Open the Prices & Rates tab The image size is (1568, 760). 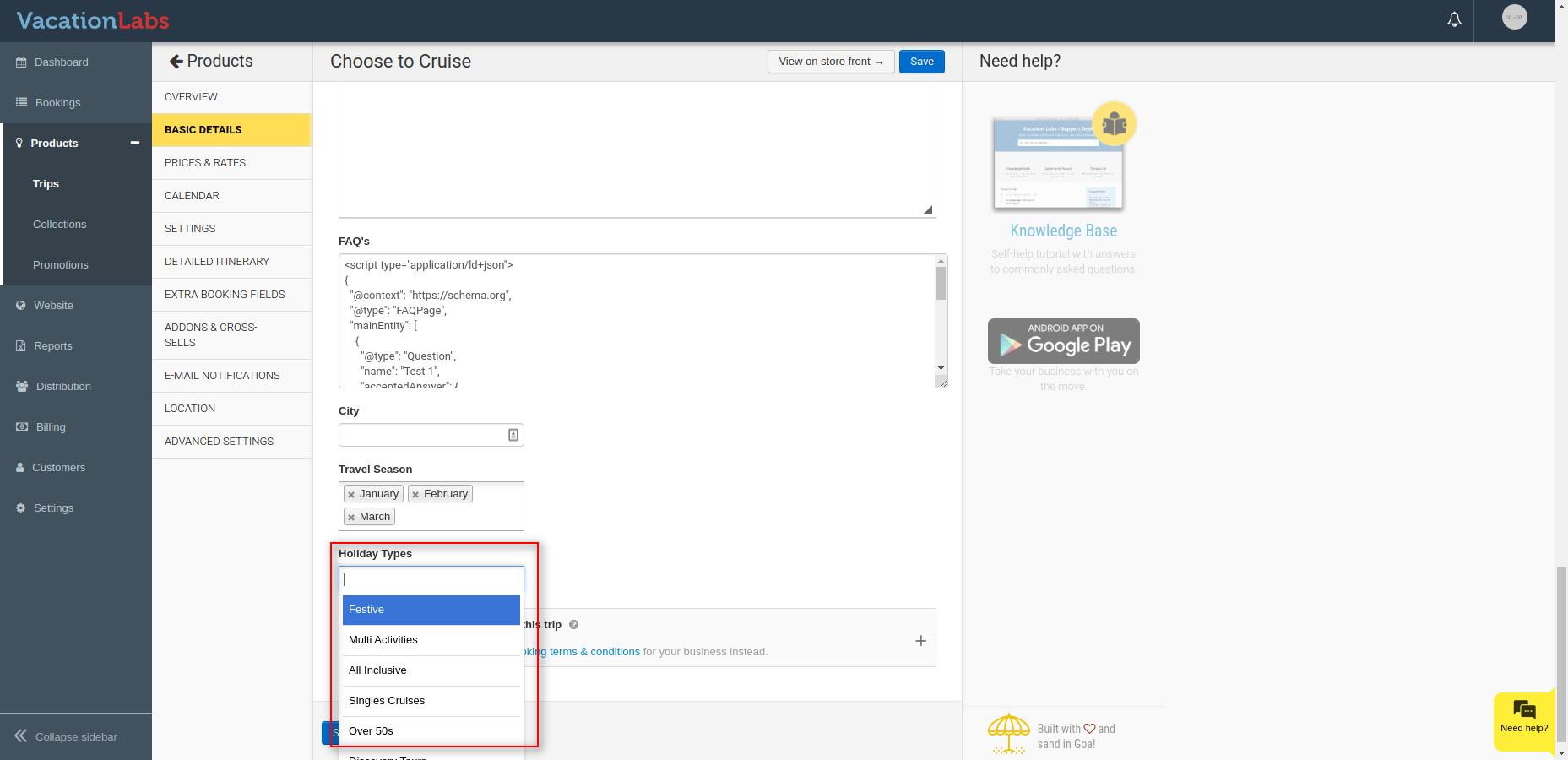coord(205,162)
